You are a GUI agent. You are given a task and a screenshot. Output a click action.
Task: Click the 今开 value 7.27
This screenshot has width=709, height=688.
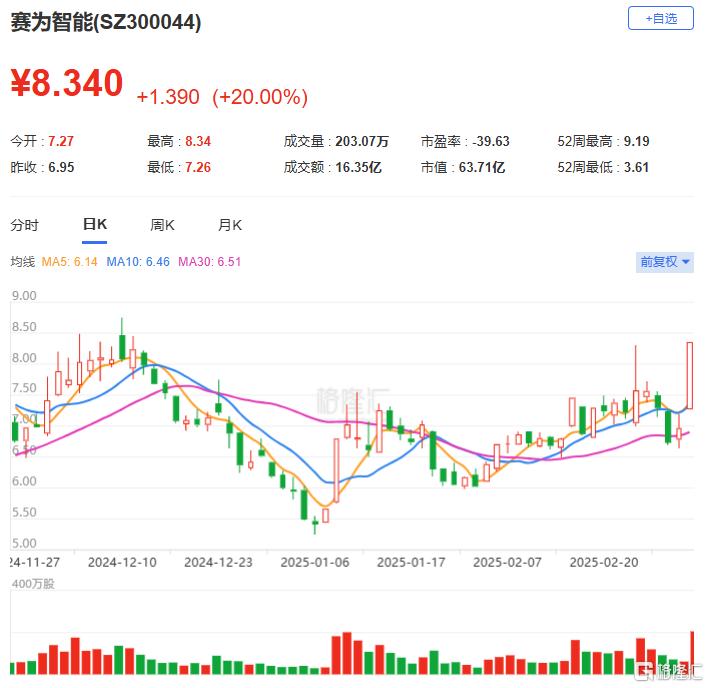(x=61, y=141)
